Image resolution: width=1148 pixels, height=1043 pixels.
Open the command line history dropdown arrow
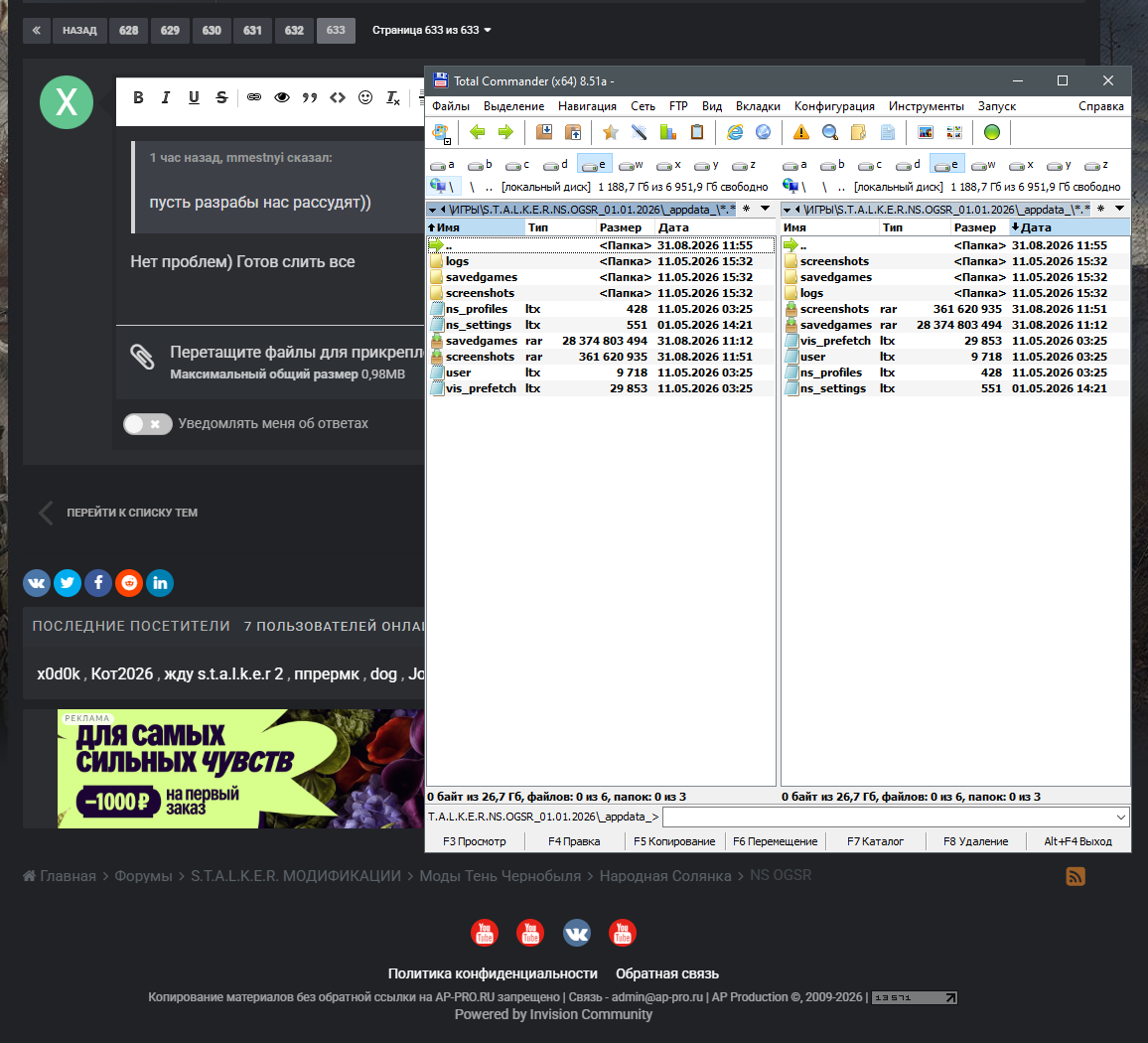(x=1121, y=817)
